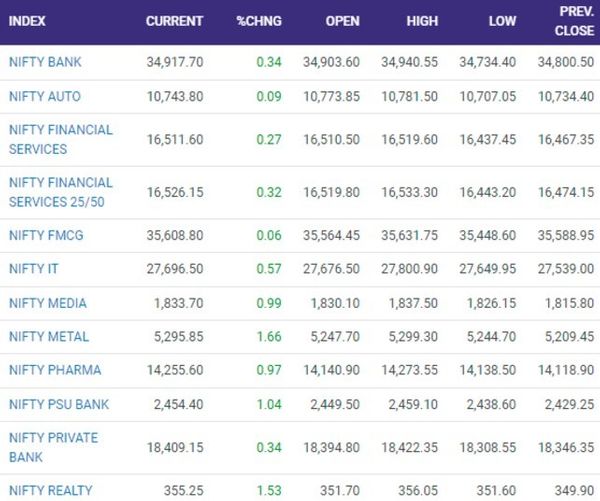Select NIFTY PSU BANK low 2,438.60
The height and width of the screenshot is (501, 600).
click(x=491, y=404)
